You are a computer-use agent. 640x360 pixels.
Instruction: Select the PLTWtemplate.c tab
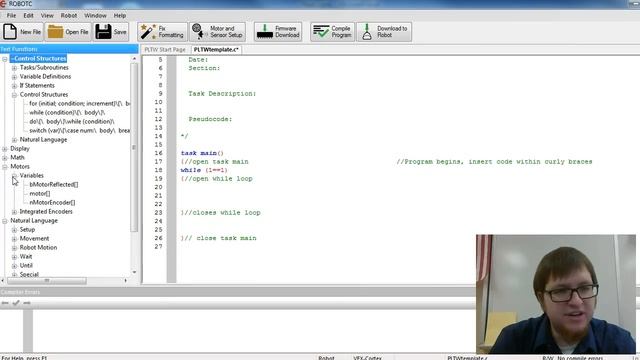click(216, 49)
